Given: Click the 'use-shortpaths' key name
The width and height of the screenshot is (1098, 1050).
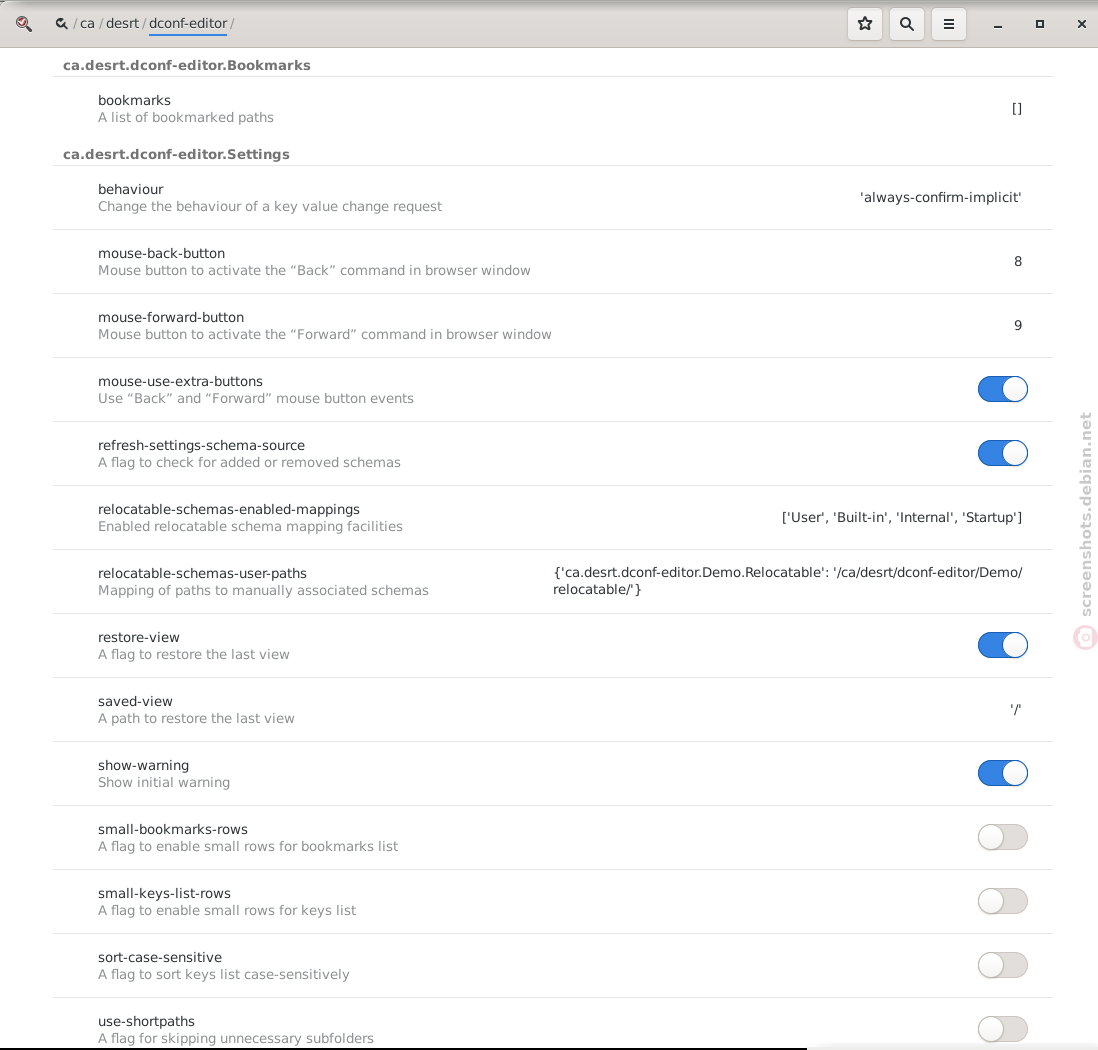Looking at the screenshot, I should 146,1021.
